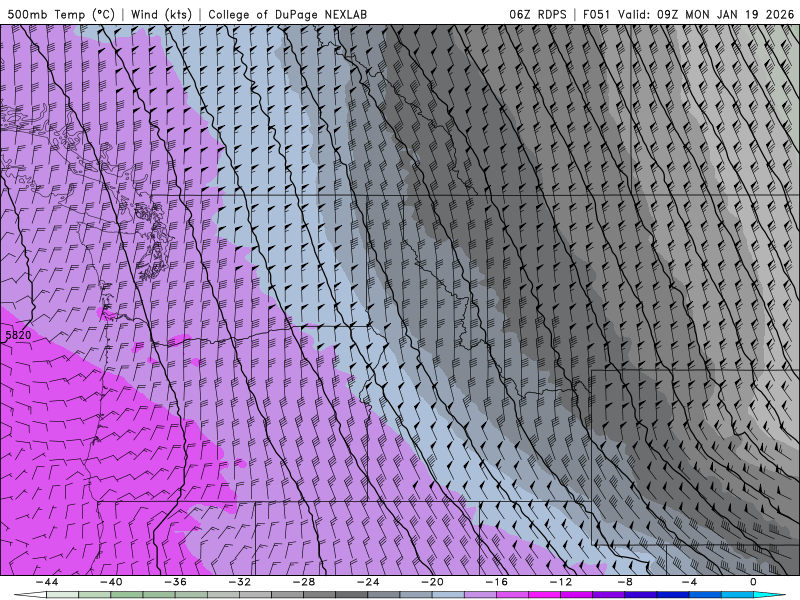Click the "College of DuPage NEXLAB" credit
Viewport: 800px width, 600px height.
click(287, 14)
